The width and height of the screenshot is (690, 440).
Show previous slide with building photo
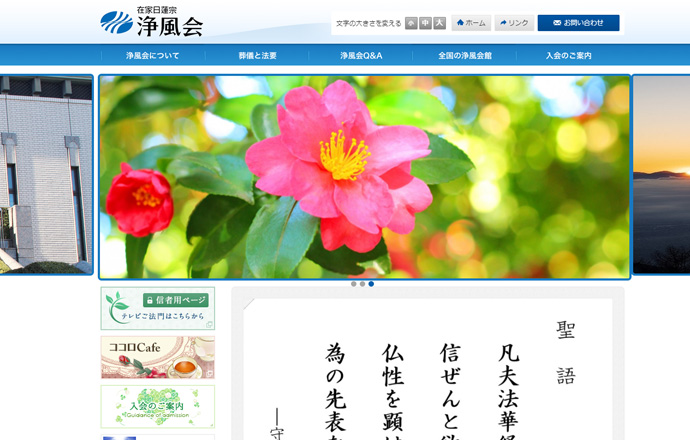point(46,175)
